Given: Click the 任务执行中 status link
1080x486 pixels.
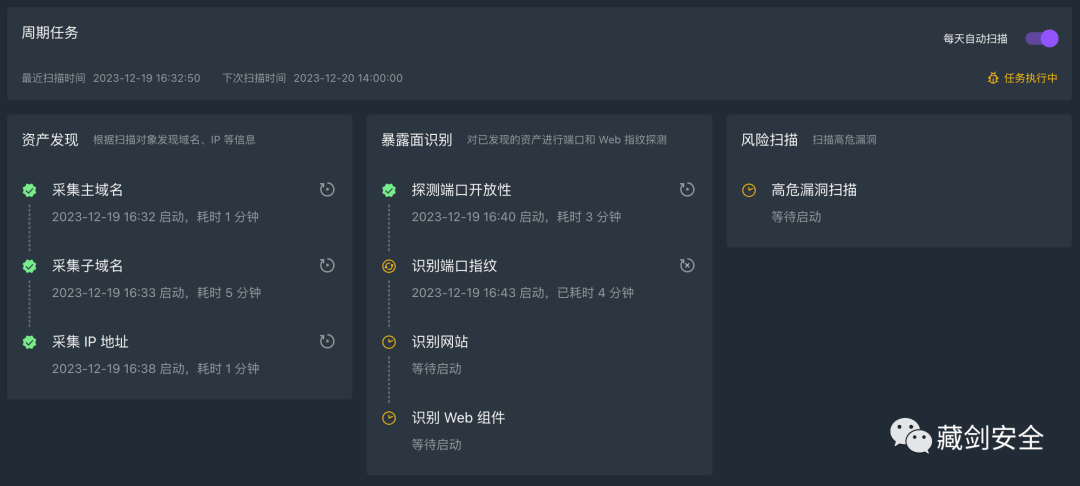Looking at the screenshot, I should click(x=1030, y=78).
